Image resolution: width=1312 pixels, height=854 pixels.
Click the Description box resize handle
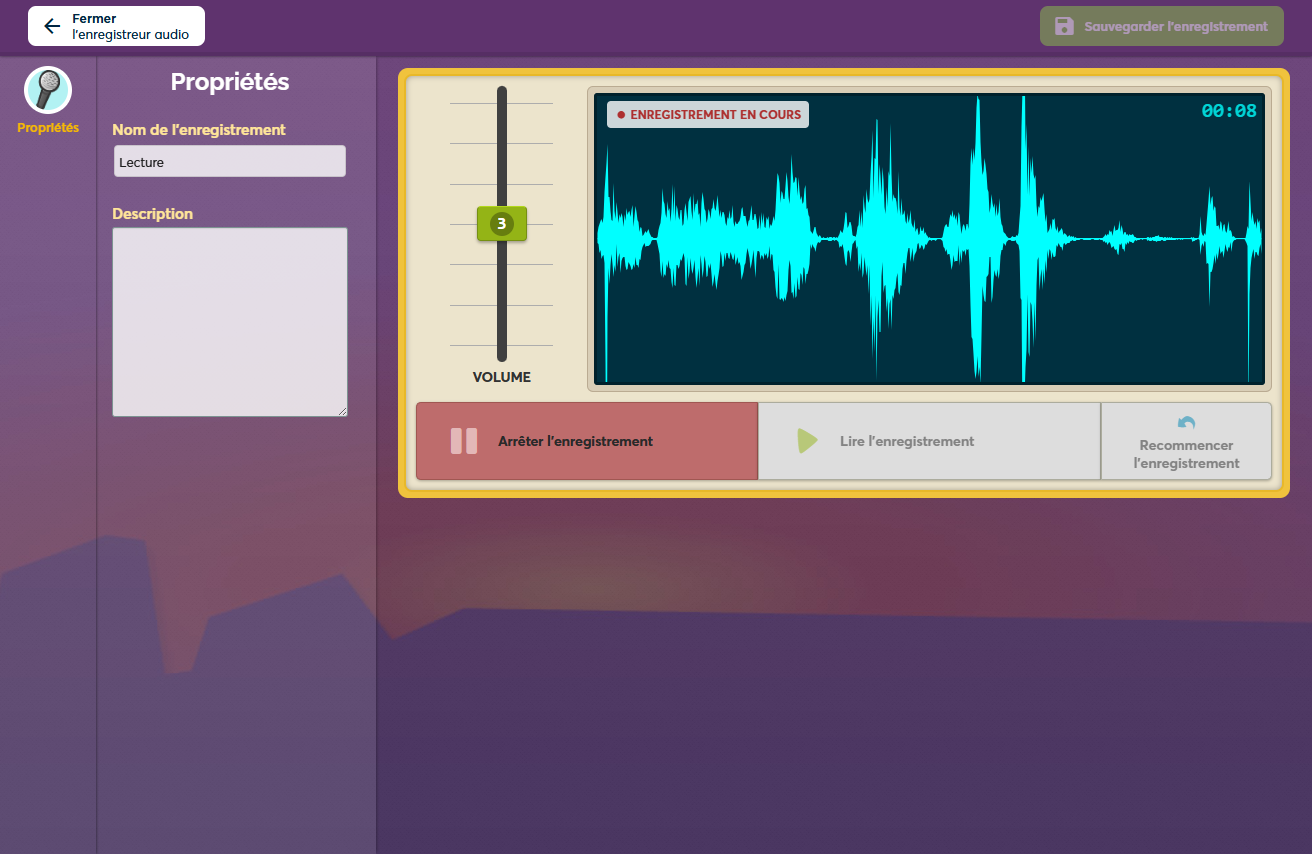342,411
